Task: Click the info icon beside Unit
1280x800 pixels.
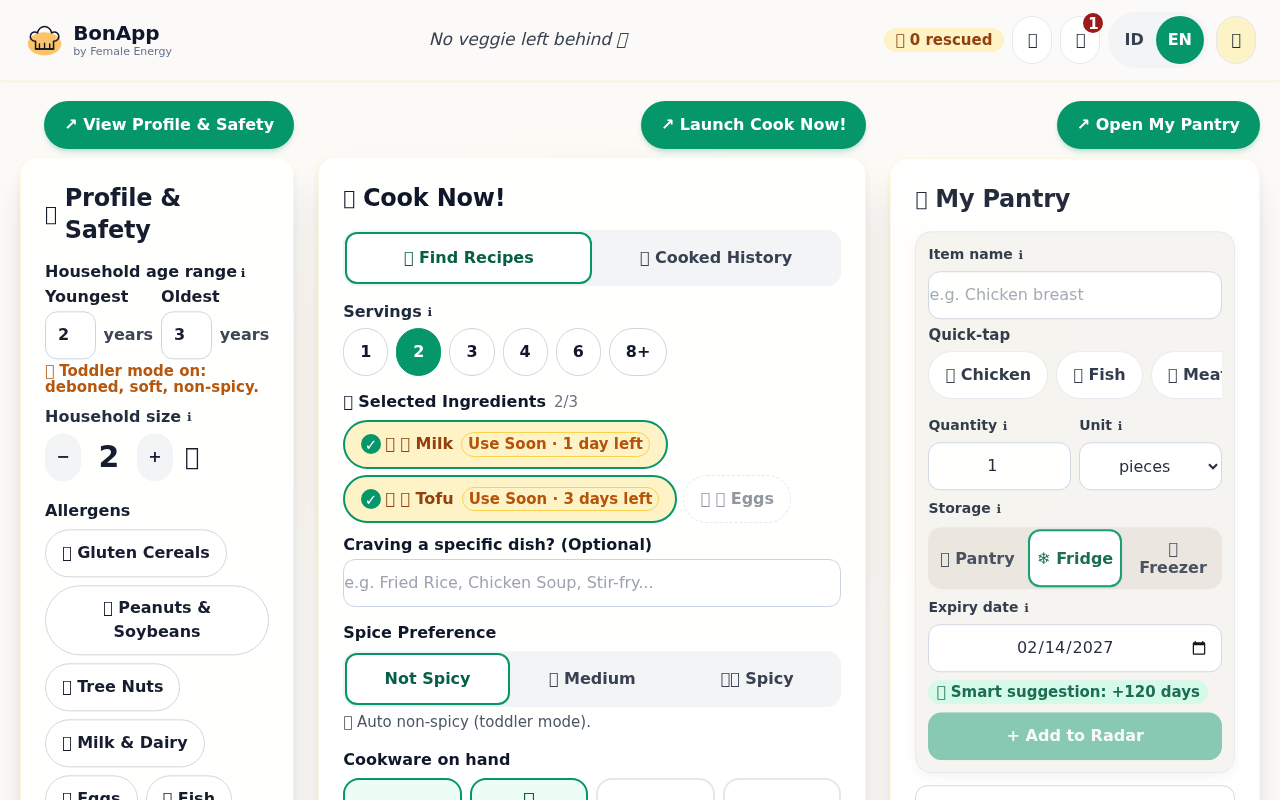Action: [x=1120, y=426]
